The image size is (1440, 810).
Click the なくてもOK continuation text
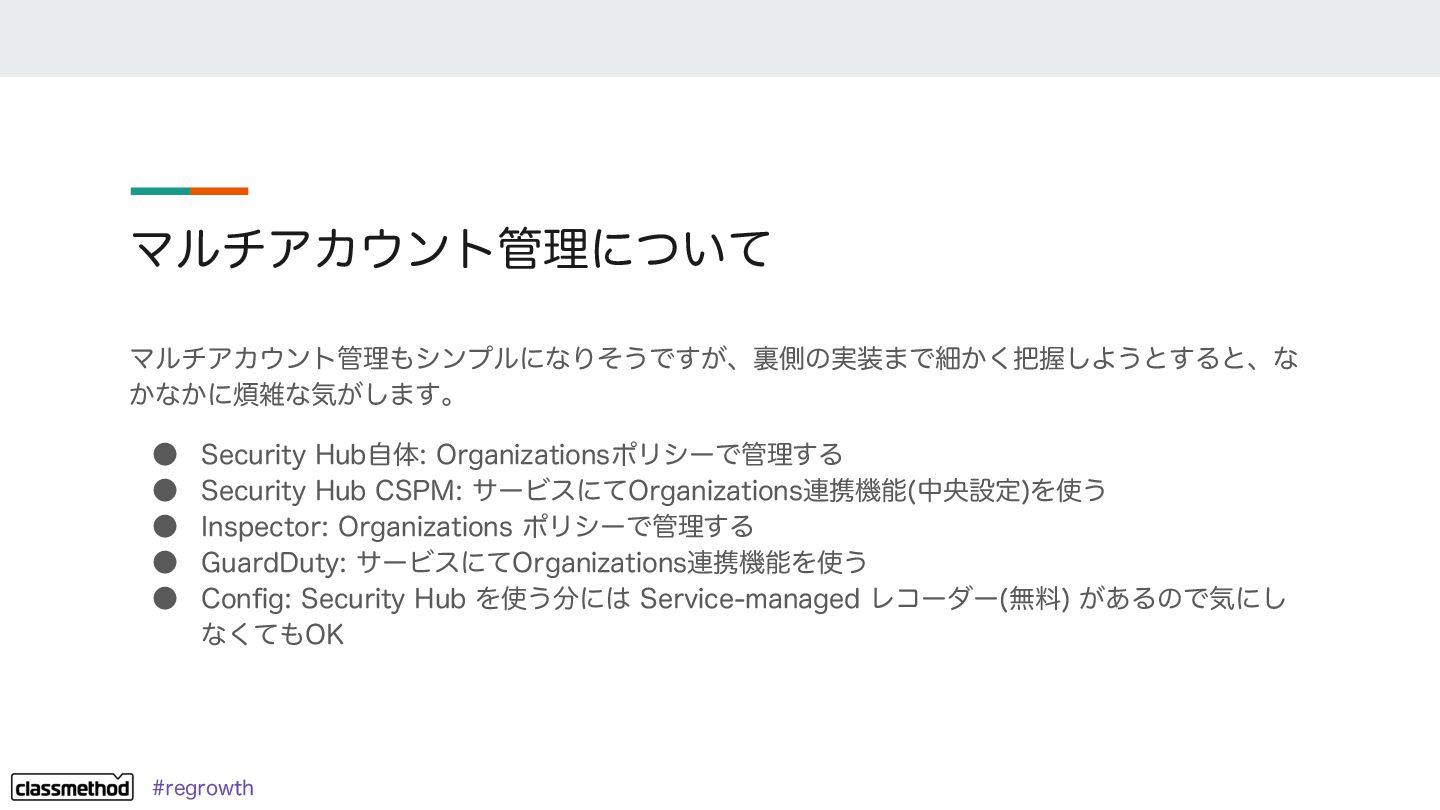click(x=272, y=635)
